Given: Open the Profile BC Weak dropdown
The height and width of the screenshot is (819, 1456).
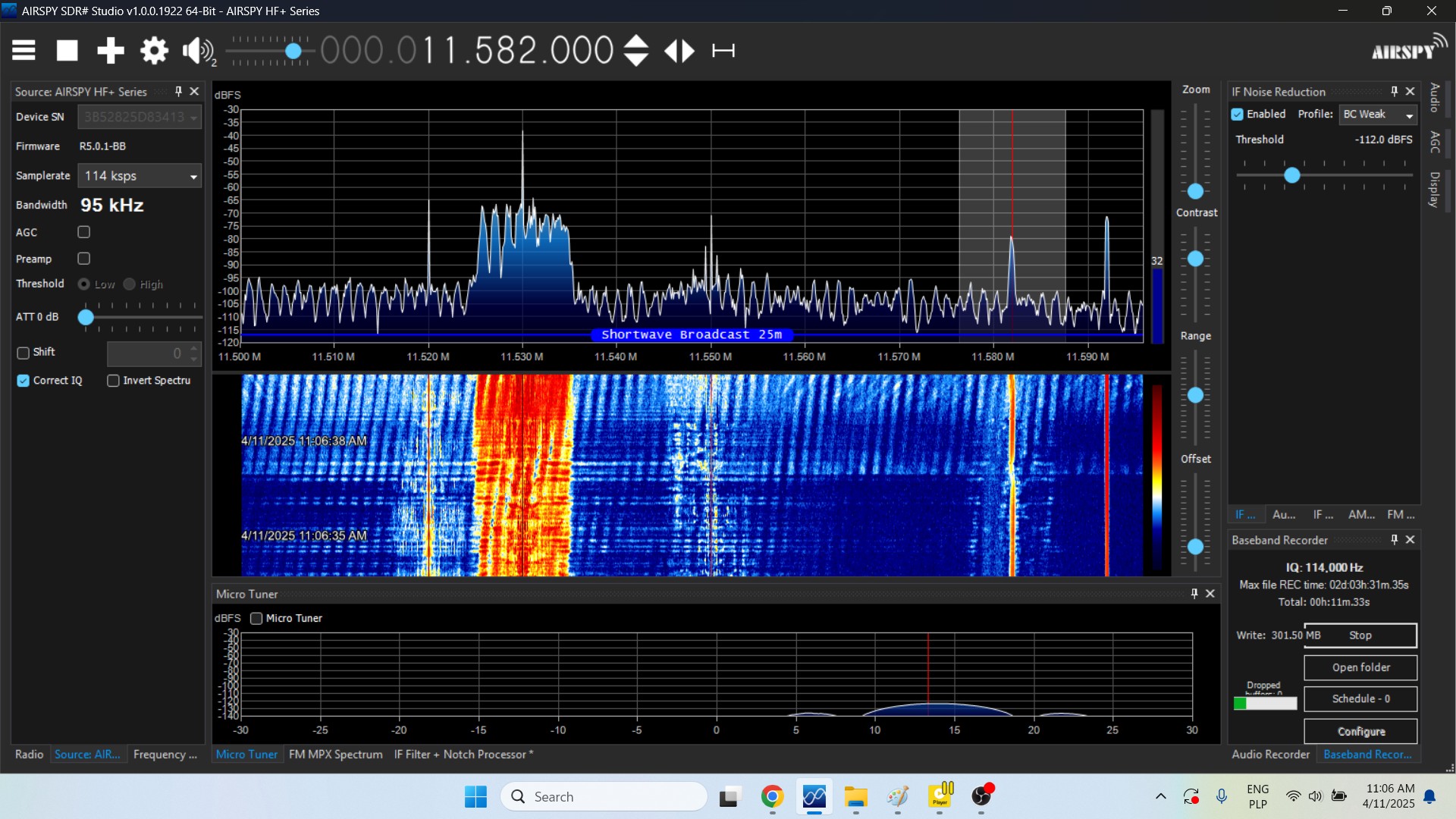Looking at the screenshot, I should pyautogui.click(x=1378, y=115).
